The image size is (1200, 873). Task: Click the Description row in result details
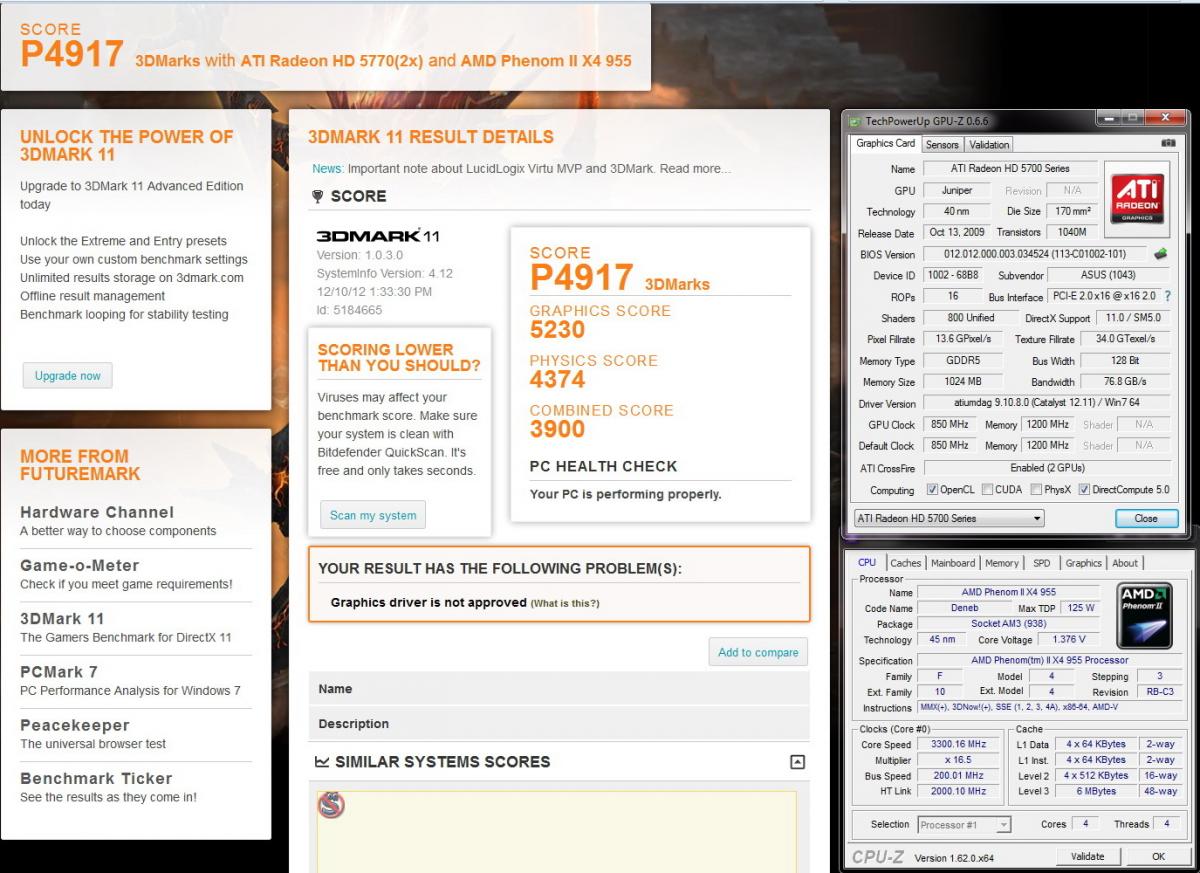559,724
